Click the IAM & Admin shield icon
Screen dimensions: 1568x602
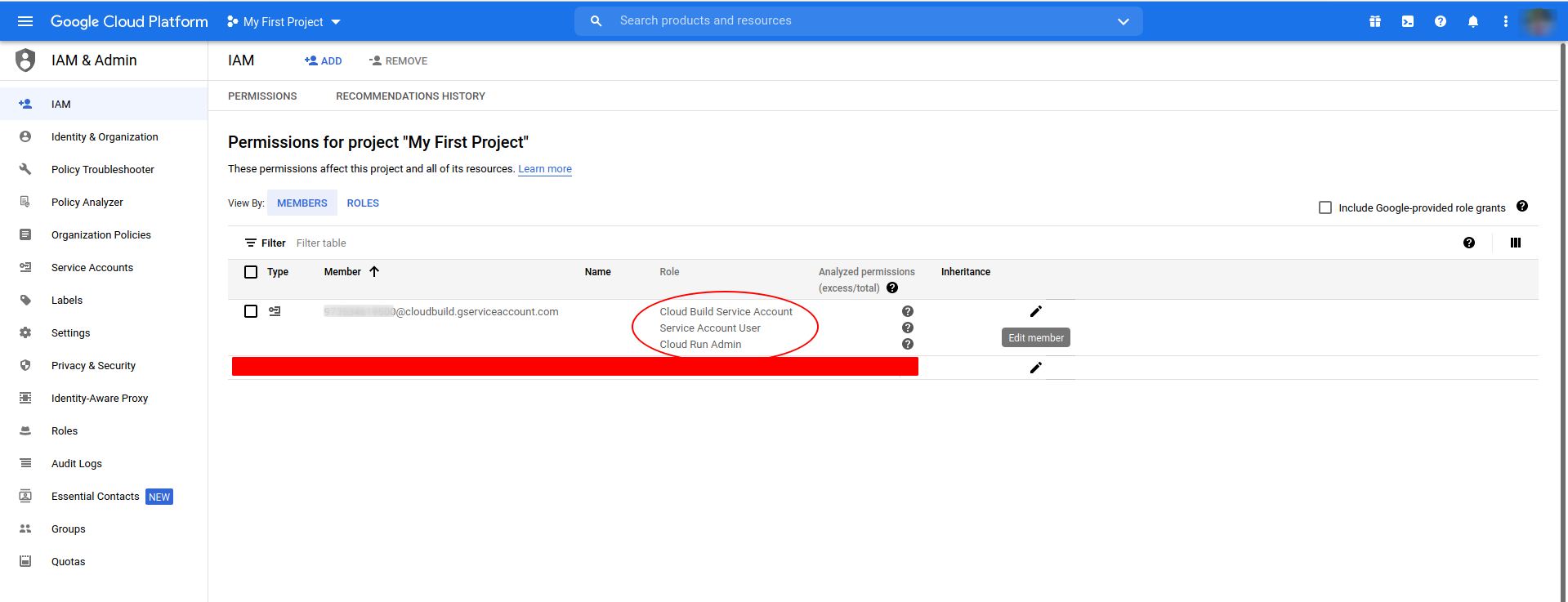point(26,60)
